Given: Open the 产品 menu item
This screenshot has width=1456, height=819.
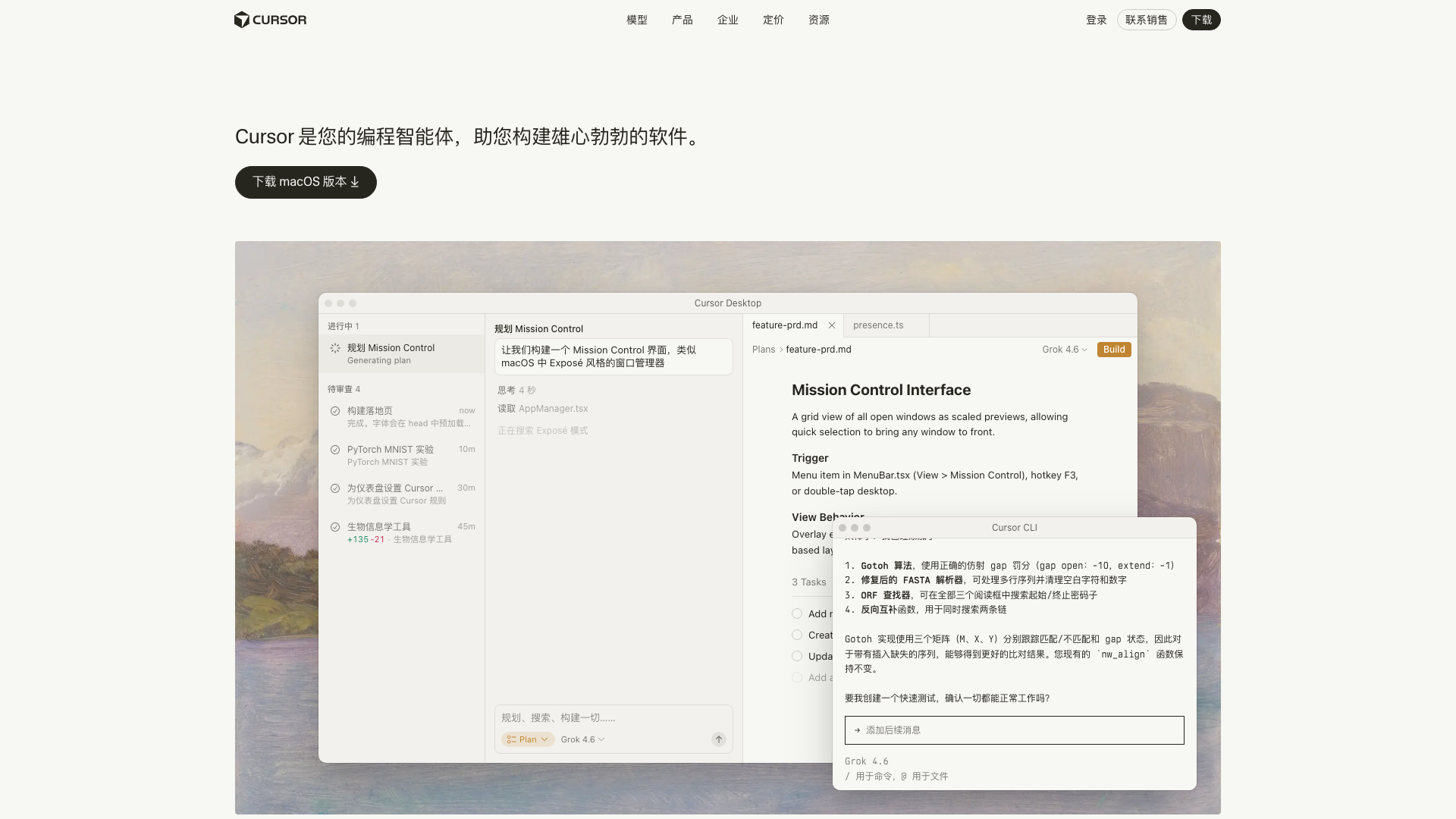Looking at the screenshot, I should 682,20.
